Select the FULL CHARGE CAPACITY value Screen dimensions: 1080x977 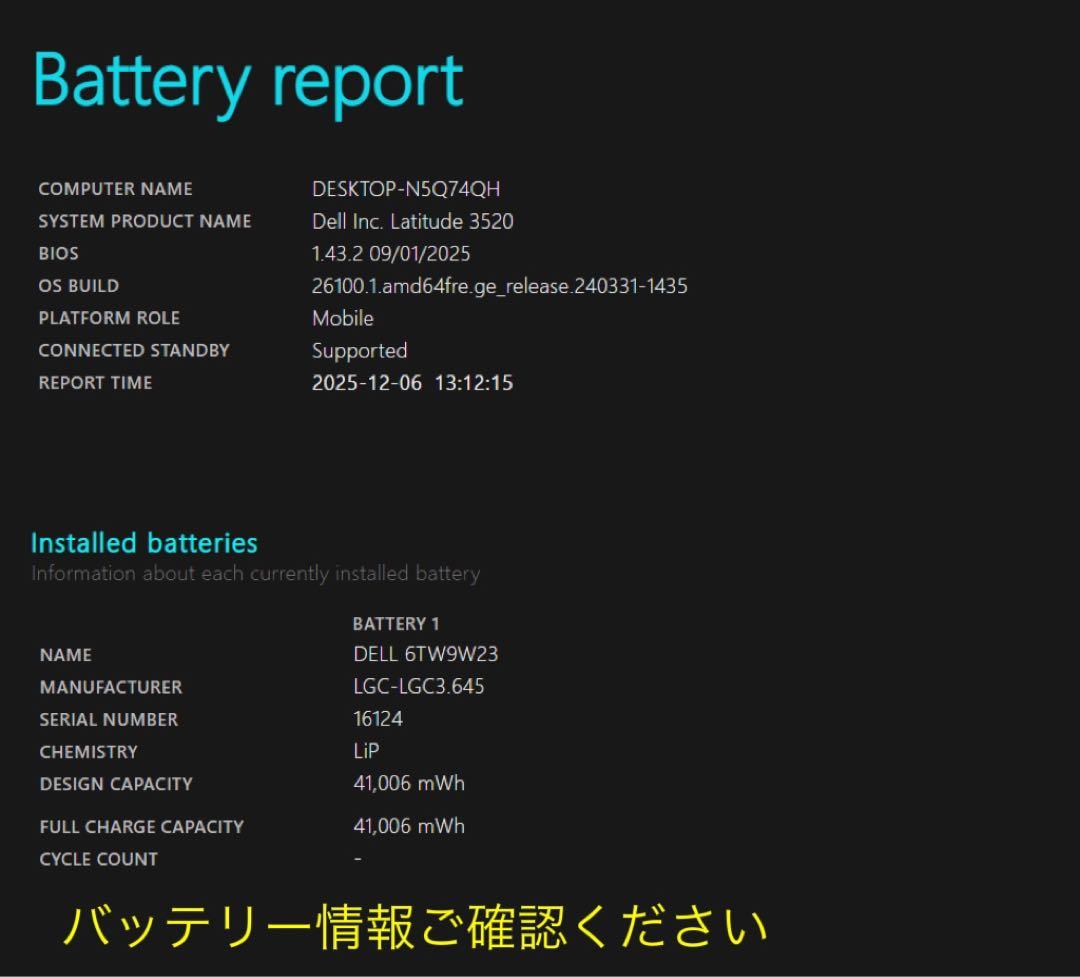pos(408,826)
